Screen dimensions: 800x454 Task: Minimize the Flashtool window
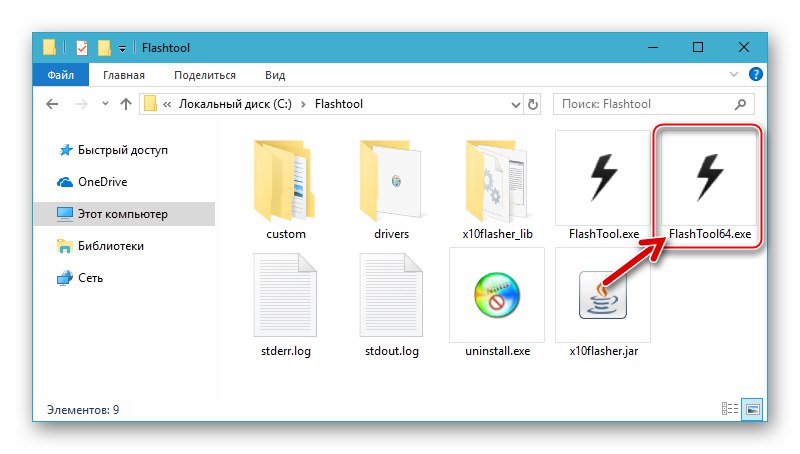tap(653, 47)
